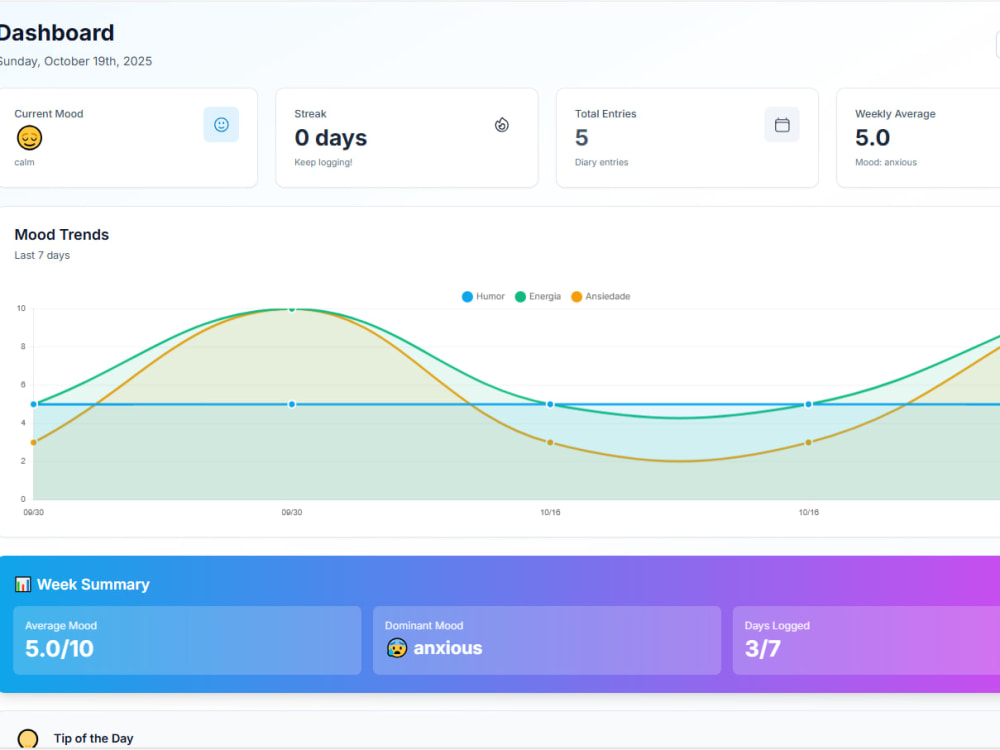Click the Weekly Average 5.0 value
The image size is (1000, 750).
[x=872, y=138]
